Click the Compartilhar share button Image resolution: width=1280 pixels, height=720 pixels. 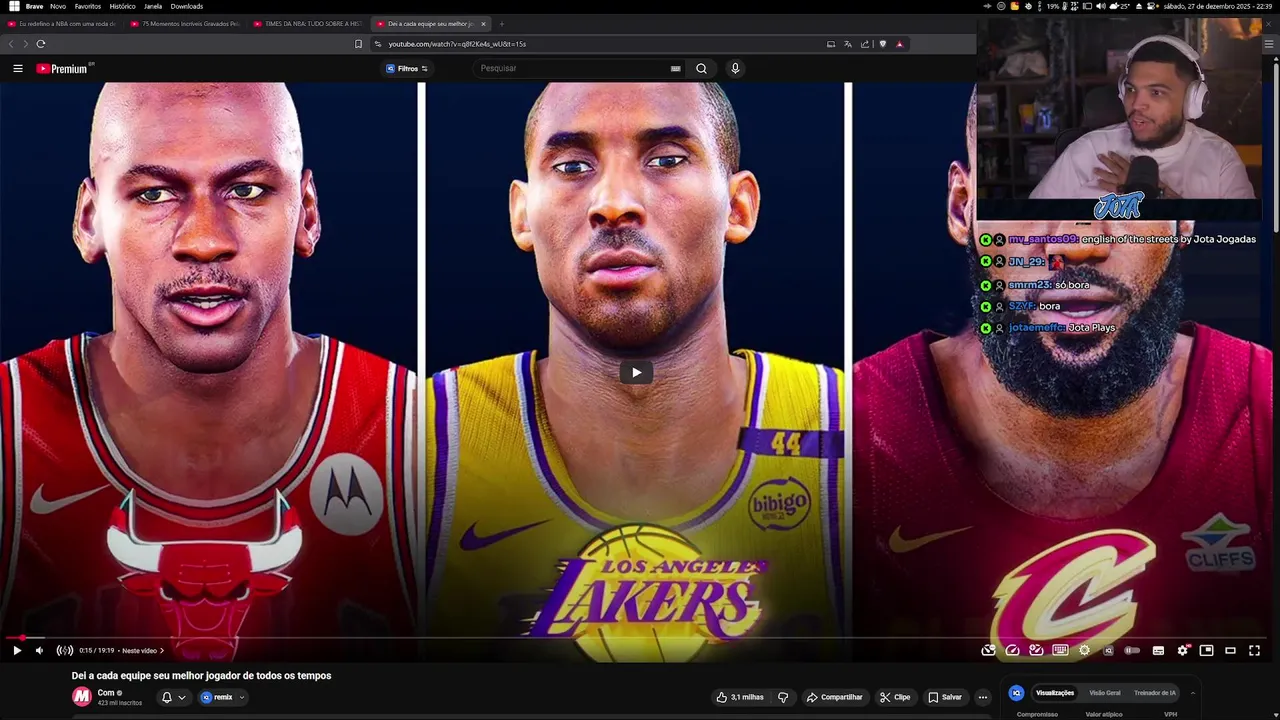pos(834,697)
